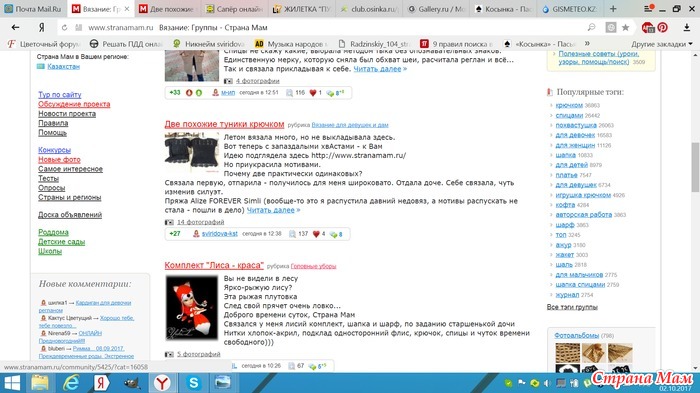Expand hidden bookmarks with chevron arrows
This screenshot has width=700, height=393.
(x=587, y=44)
